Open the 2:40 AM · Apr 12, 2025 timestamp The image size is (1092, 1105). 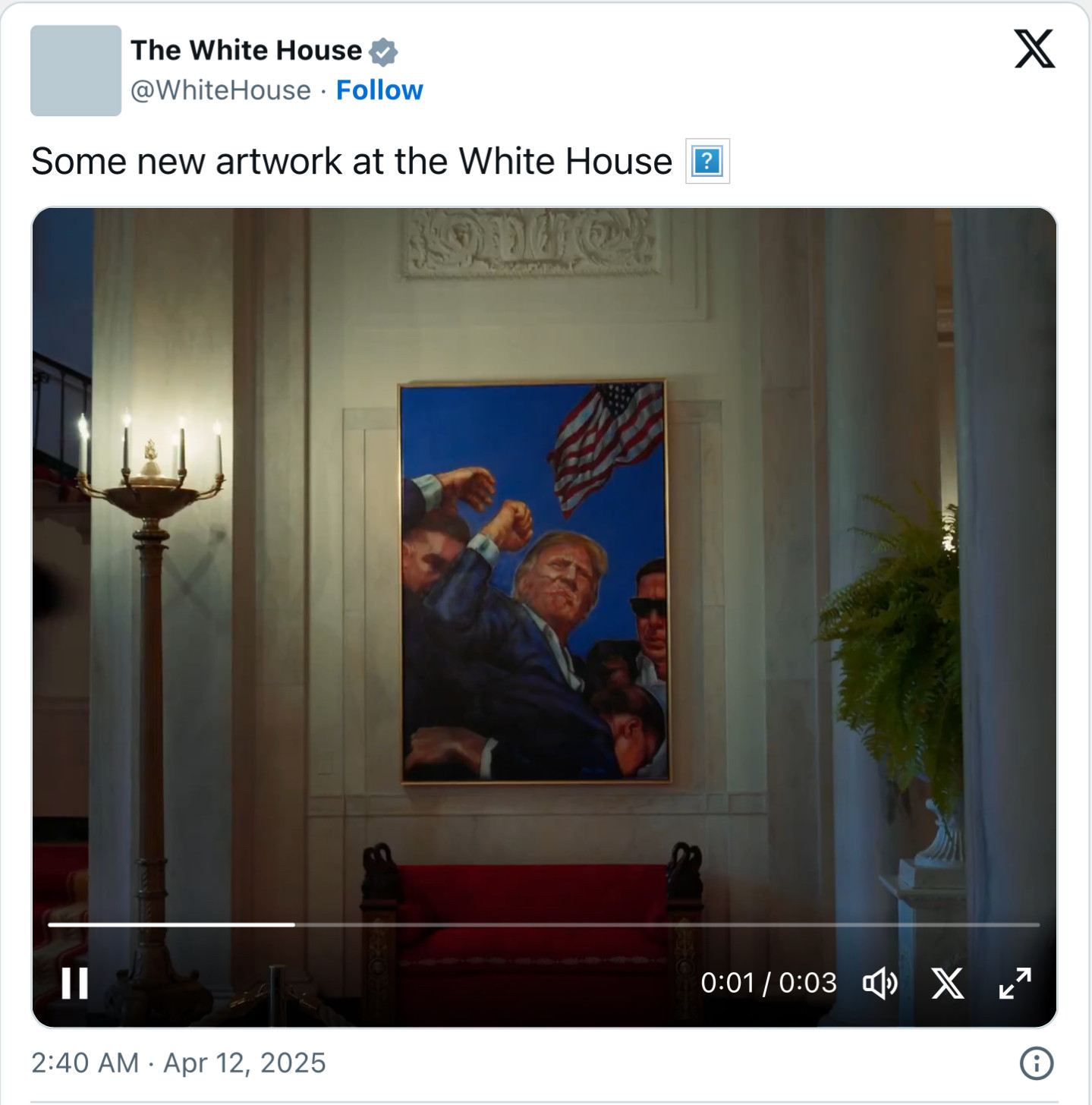tap(178, 1063)
